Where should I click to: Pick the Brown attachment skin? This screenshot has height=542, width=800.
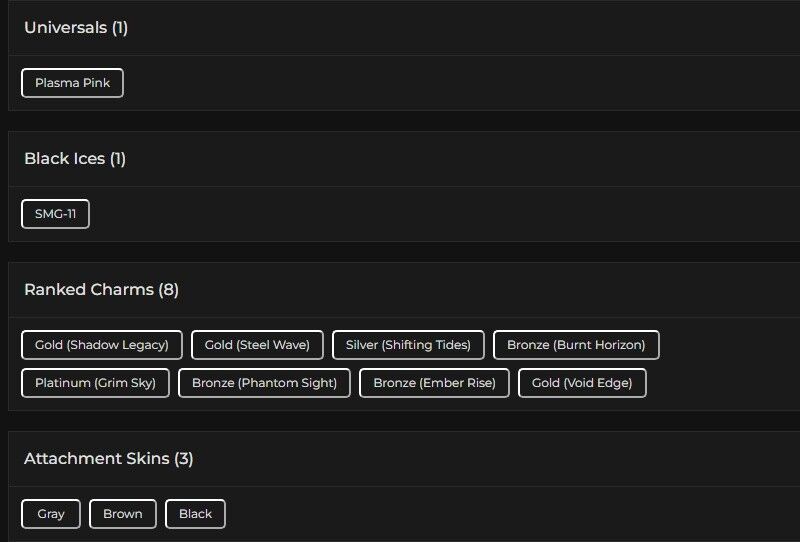point(123,514)
